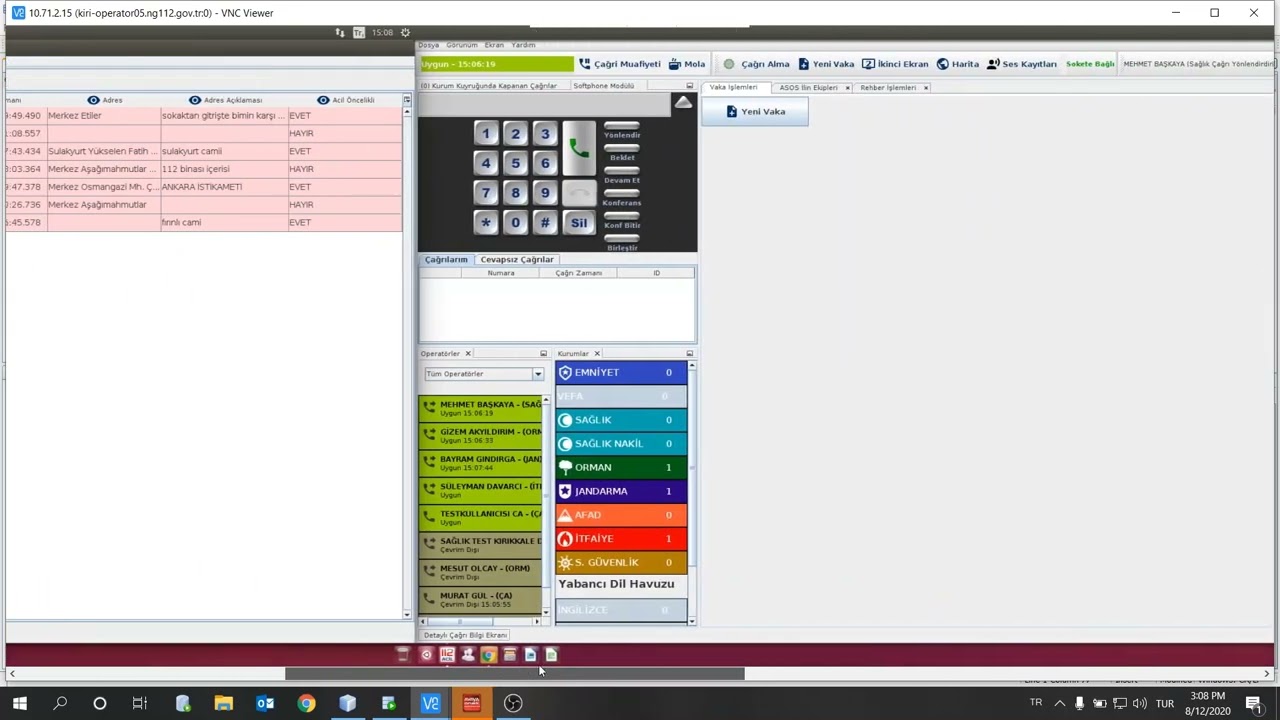Click remote 112 application icon in dock

point(447,655)
